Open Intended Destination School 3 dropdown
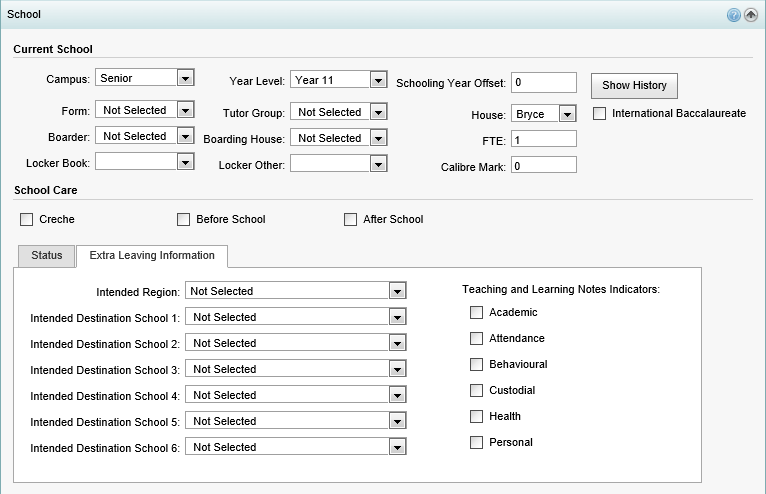This screenshot has height=494, width=766. (x=296, y=368)
